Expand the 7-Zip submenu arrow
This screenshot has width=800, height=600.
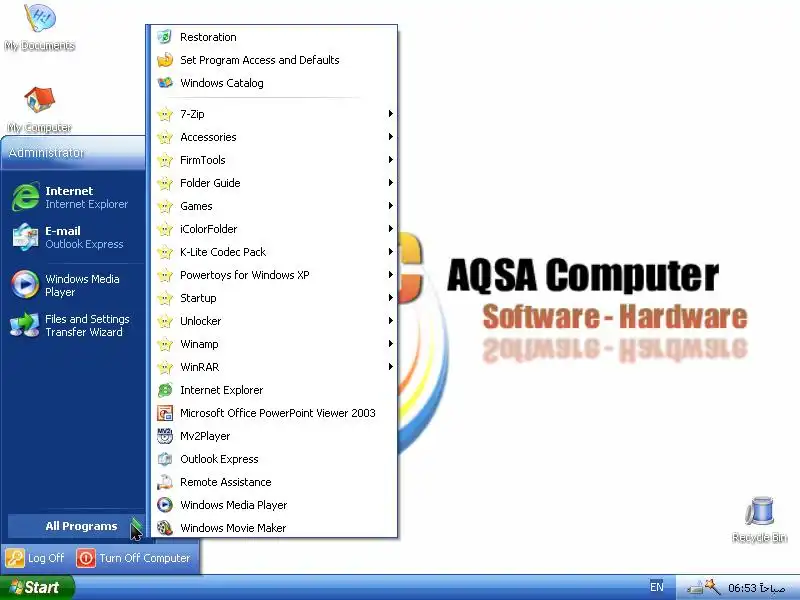tap(390, 114)
